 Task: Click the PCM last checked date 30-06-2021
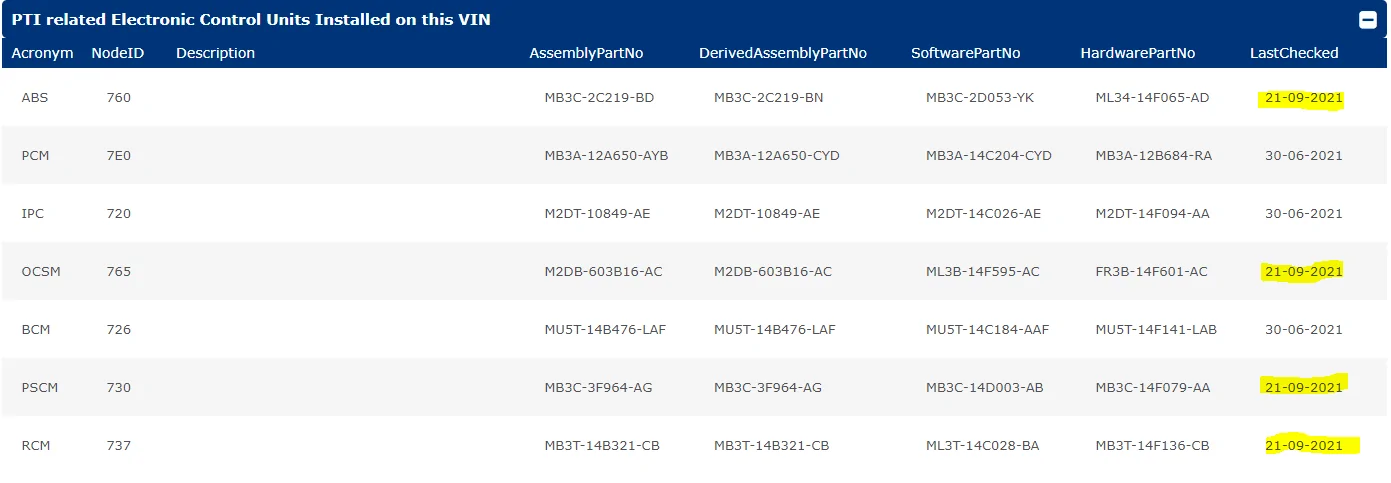click(x=1303, y=156)
